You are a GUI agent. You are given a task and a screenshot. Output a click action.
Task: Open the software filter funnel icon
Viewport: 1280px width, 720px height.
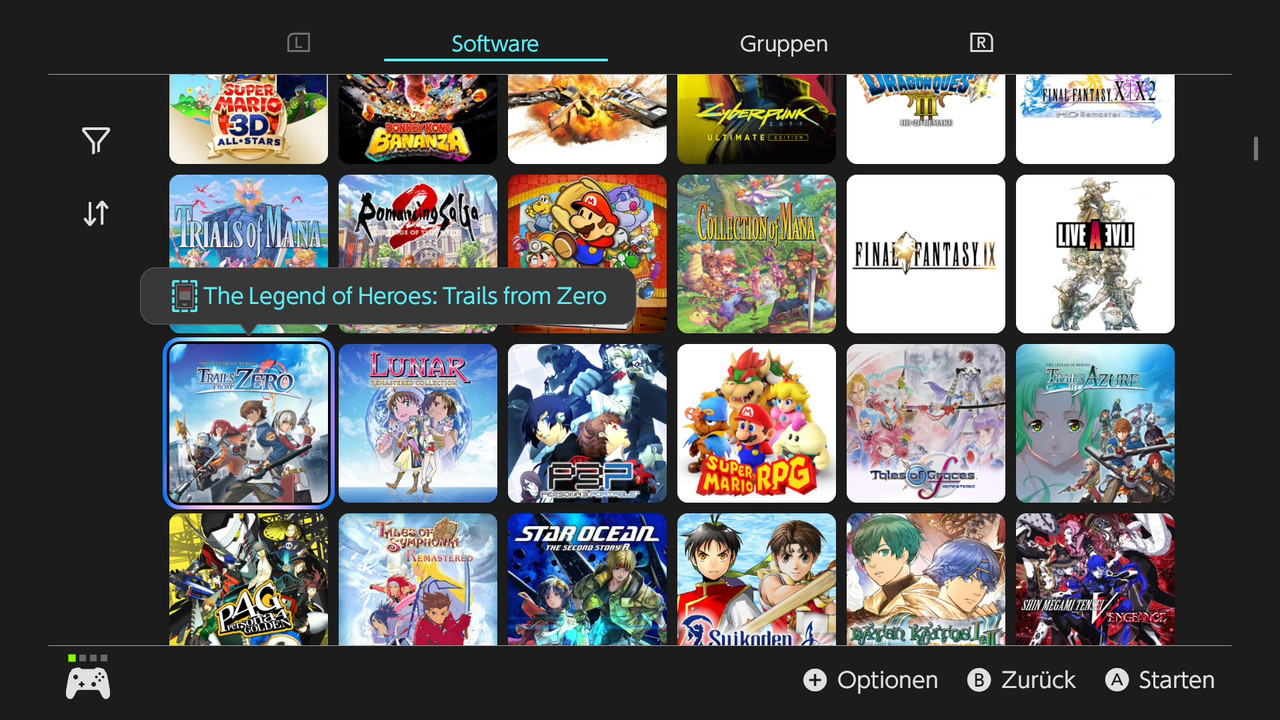click(96, 141)
